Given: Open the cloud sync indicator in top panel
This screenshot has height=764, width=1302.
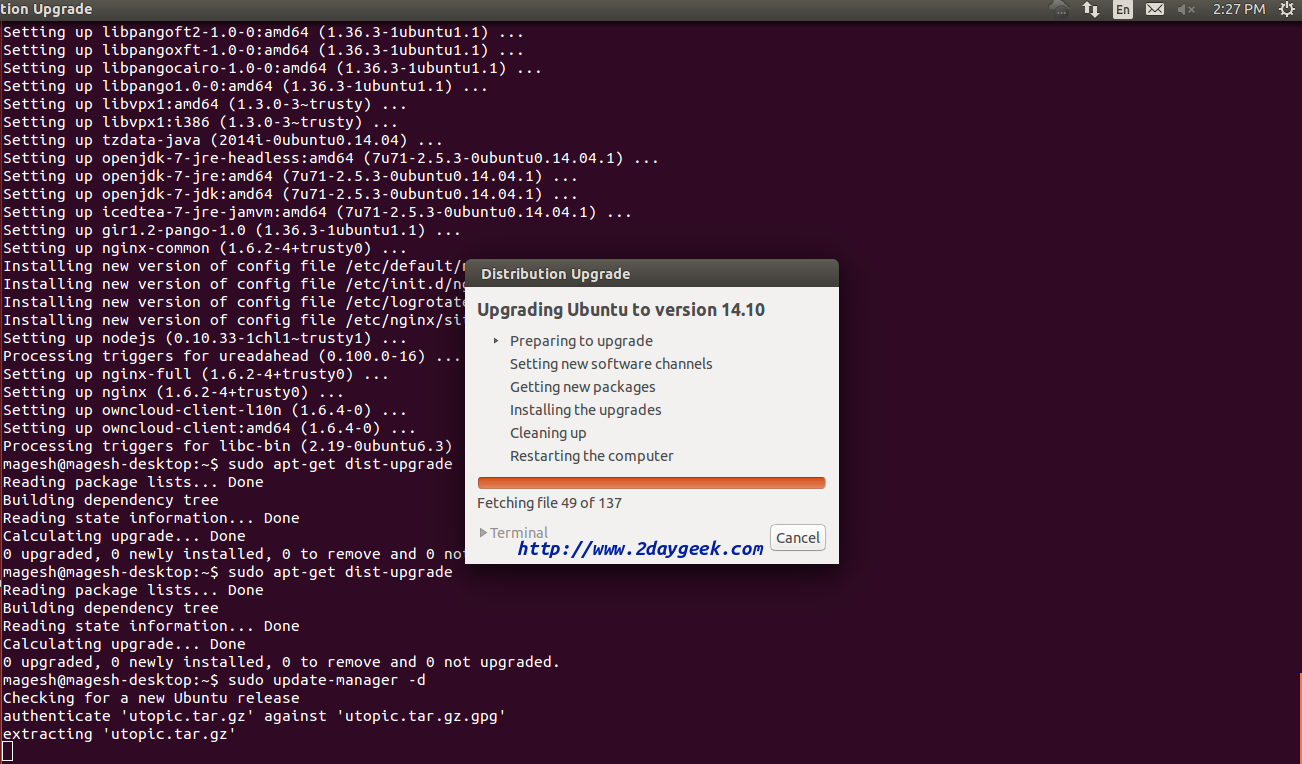Looking at the screenshot, I should 1059,9.
